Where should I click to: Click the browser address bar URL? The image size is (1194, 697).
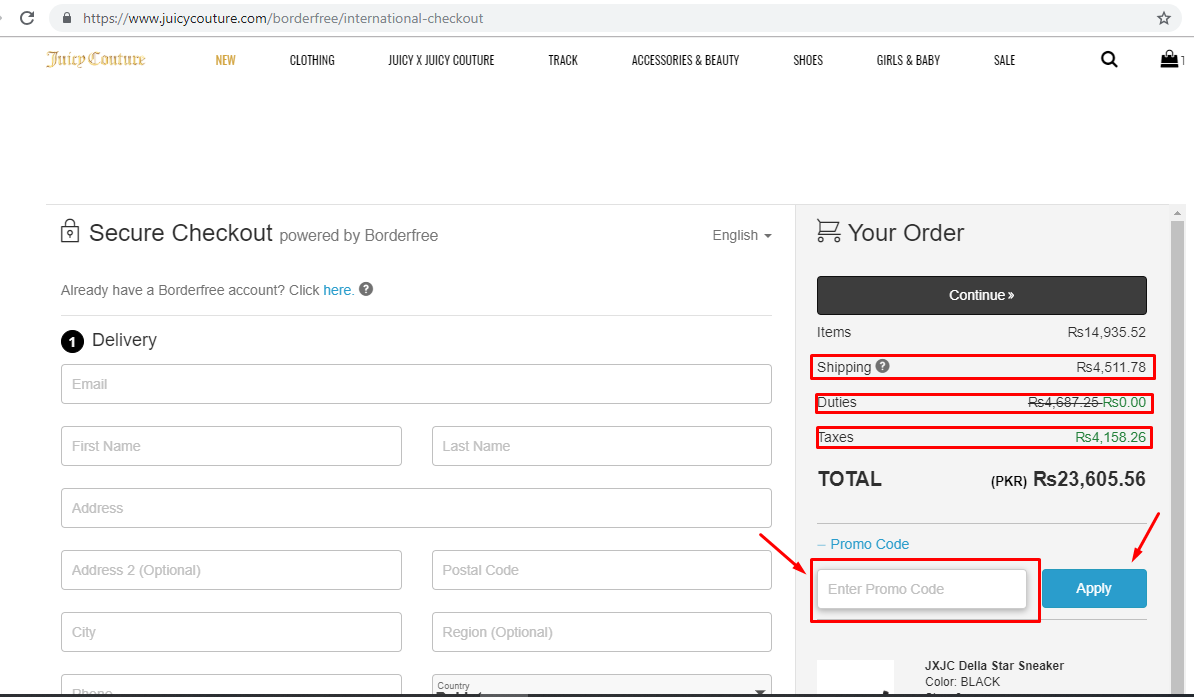(283, 18)
